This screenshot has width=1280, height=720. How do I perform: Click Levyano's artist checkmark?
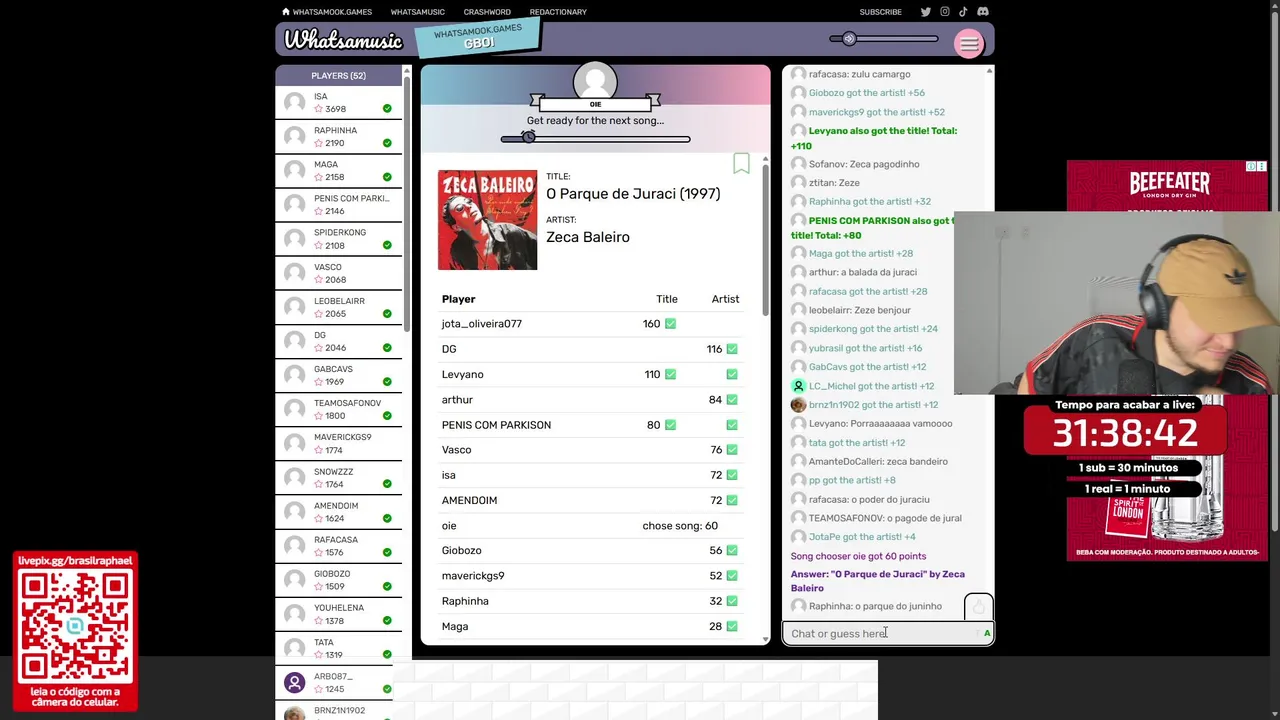[x=732, y=374]
